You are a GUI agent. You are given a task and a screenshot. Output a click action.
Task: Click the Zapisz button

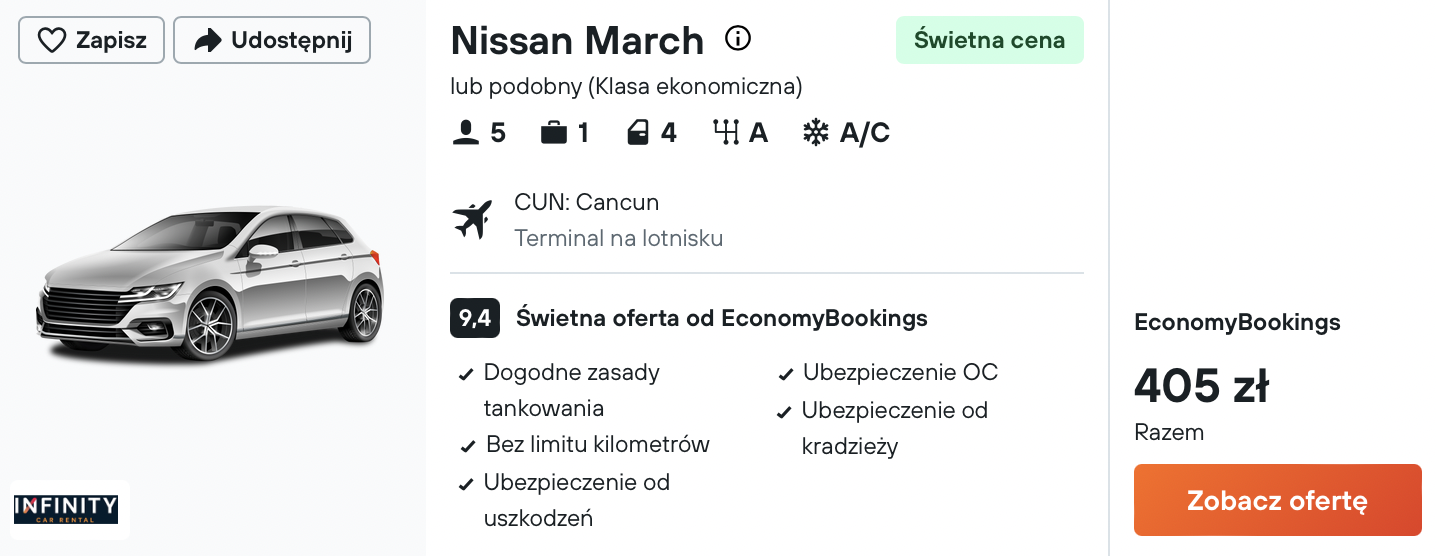pos(91,40)
